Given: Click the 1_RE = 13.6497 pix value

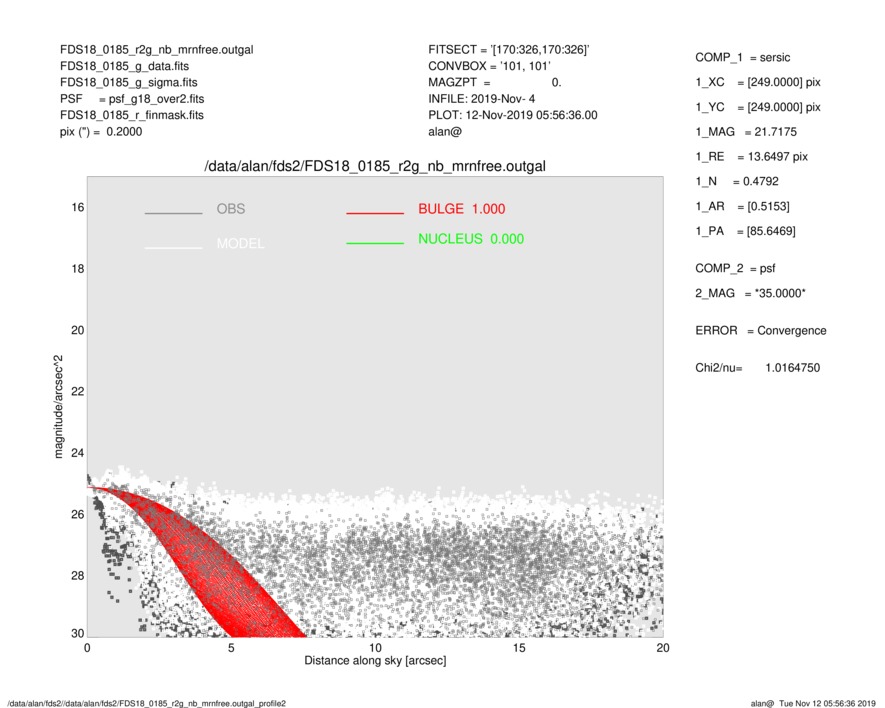Looking at the screenshot, I should (752, 157).
